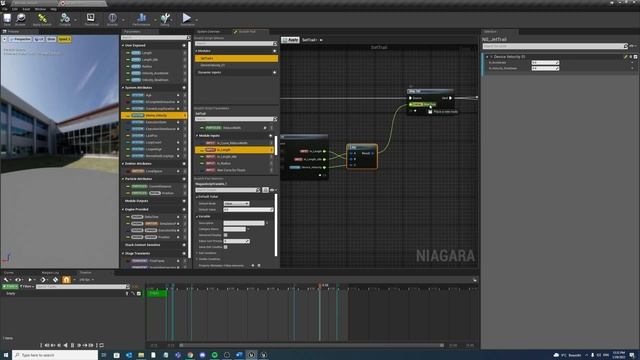This screenshot has height=360, width=640.
Task: Switch to the Curves tab
Action: (9, 273)
